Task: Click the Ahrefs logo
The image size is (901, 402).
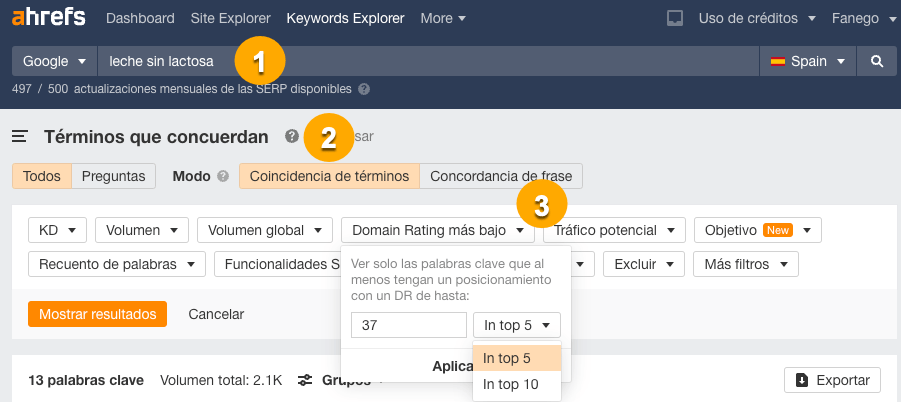Action: coord(49,18)
